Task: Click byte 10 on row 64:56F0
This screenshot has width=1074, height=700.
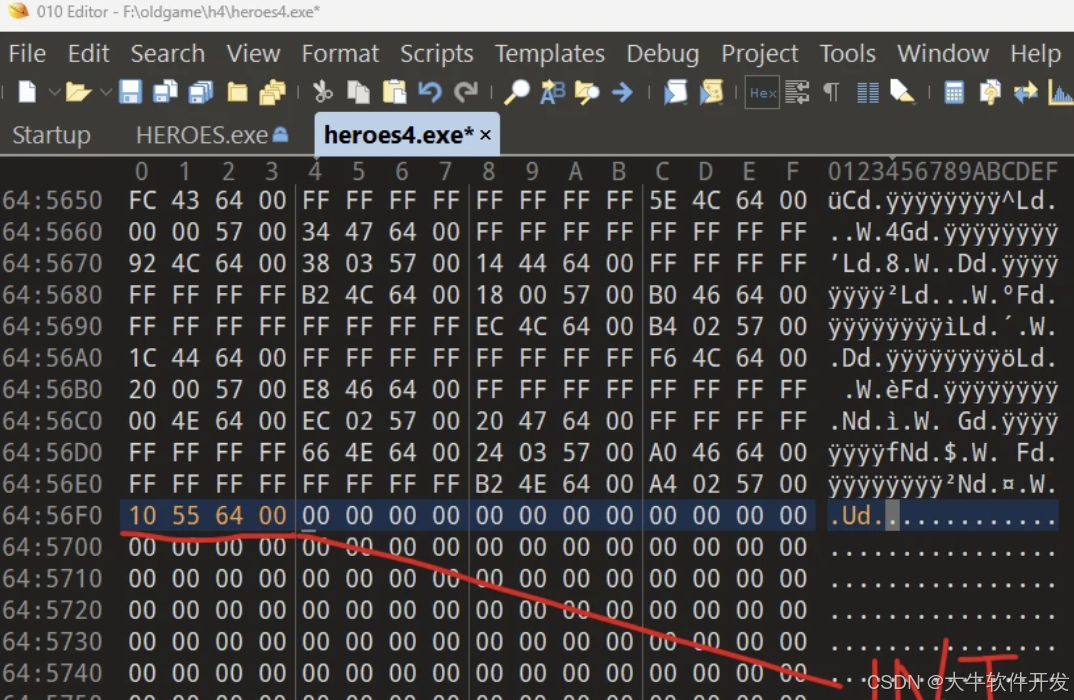Action: click(x=142, y=516)
